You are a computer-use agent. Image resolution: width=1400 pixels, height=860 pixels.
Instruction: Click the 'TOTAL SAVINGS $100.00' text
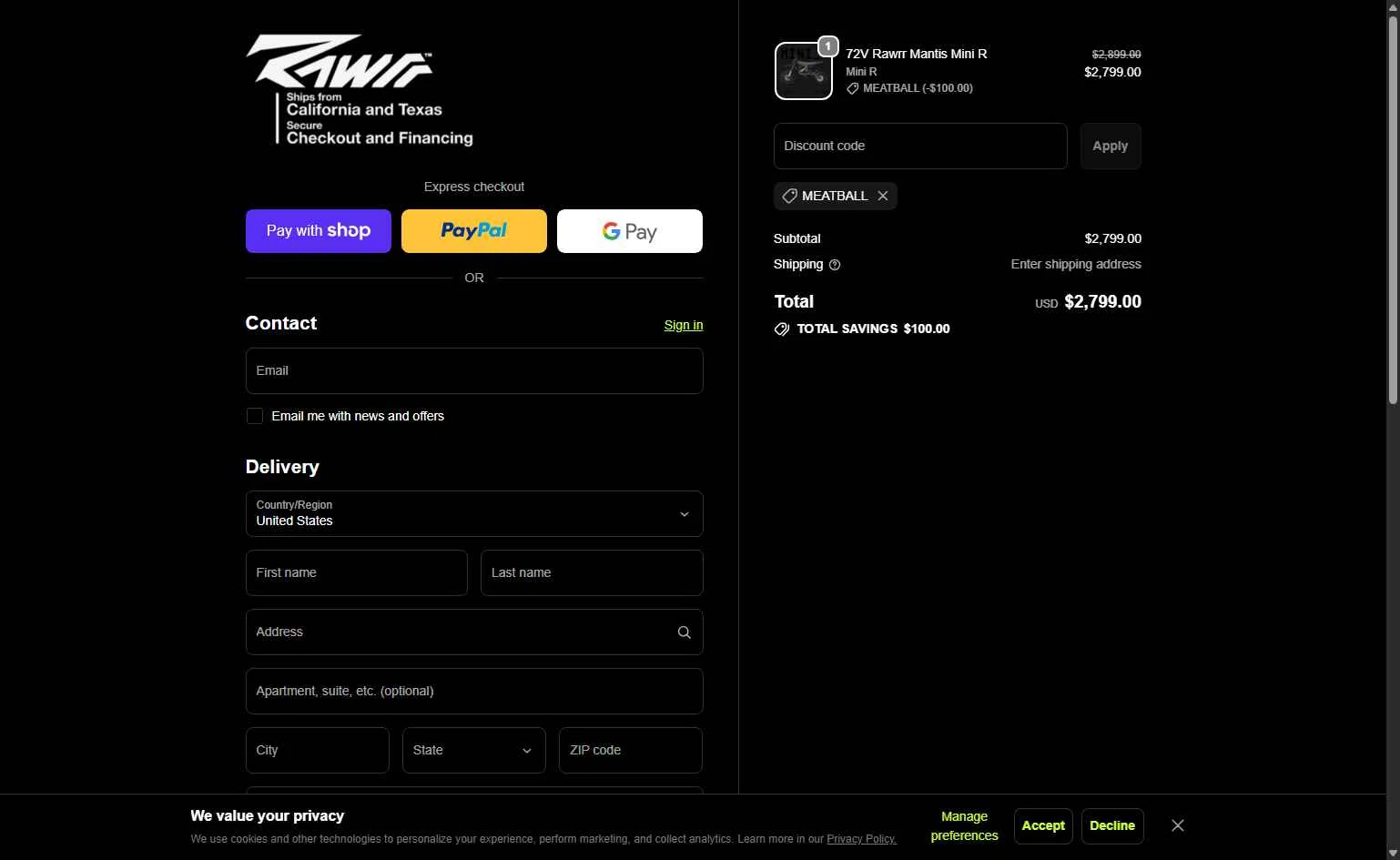(873, 329)
